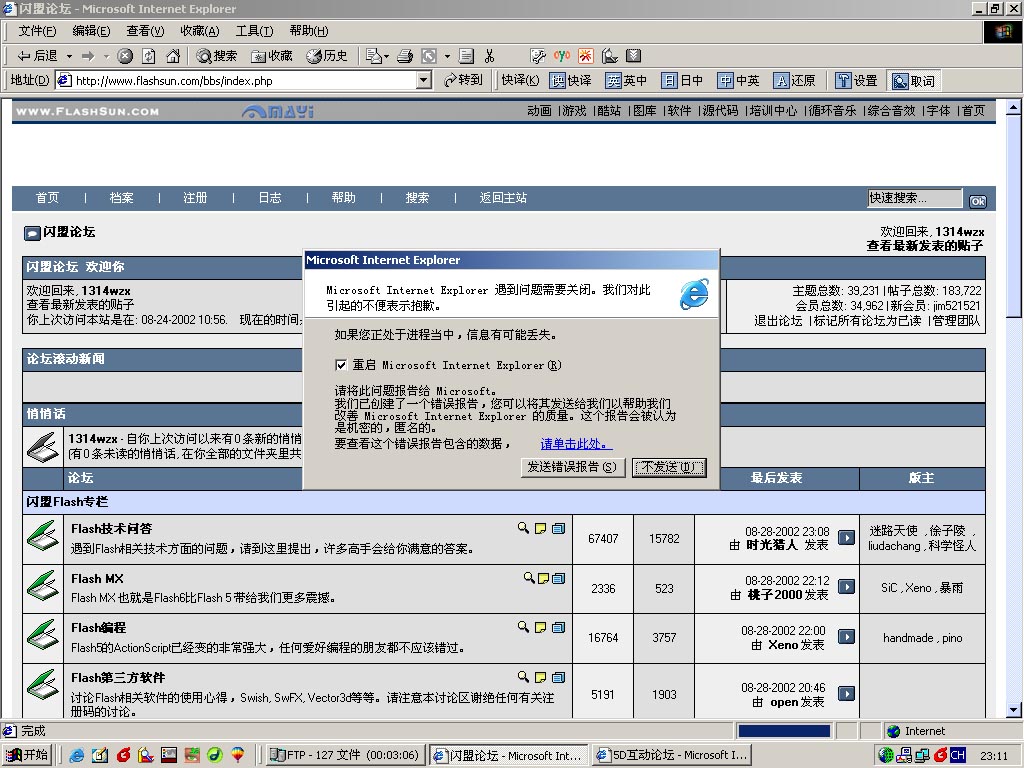Click the 还原 restore button
This screenshot has height=768, width=1024.
794,81
